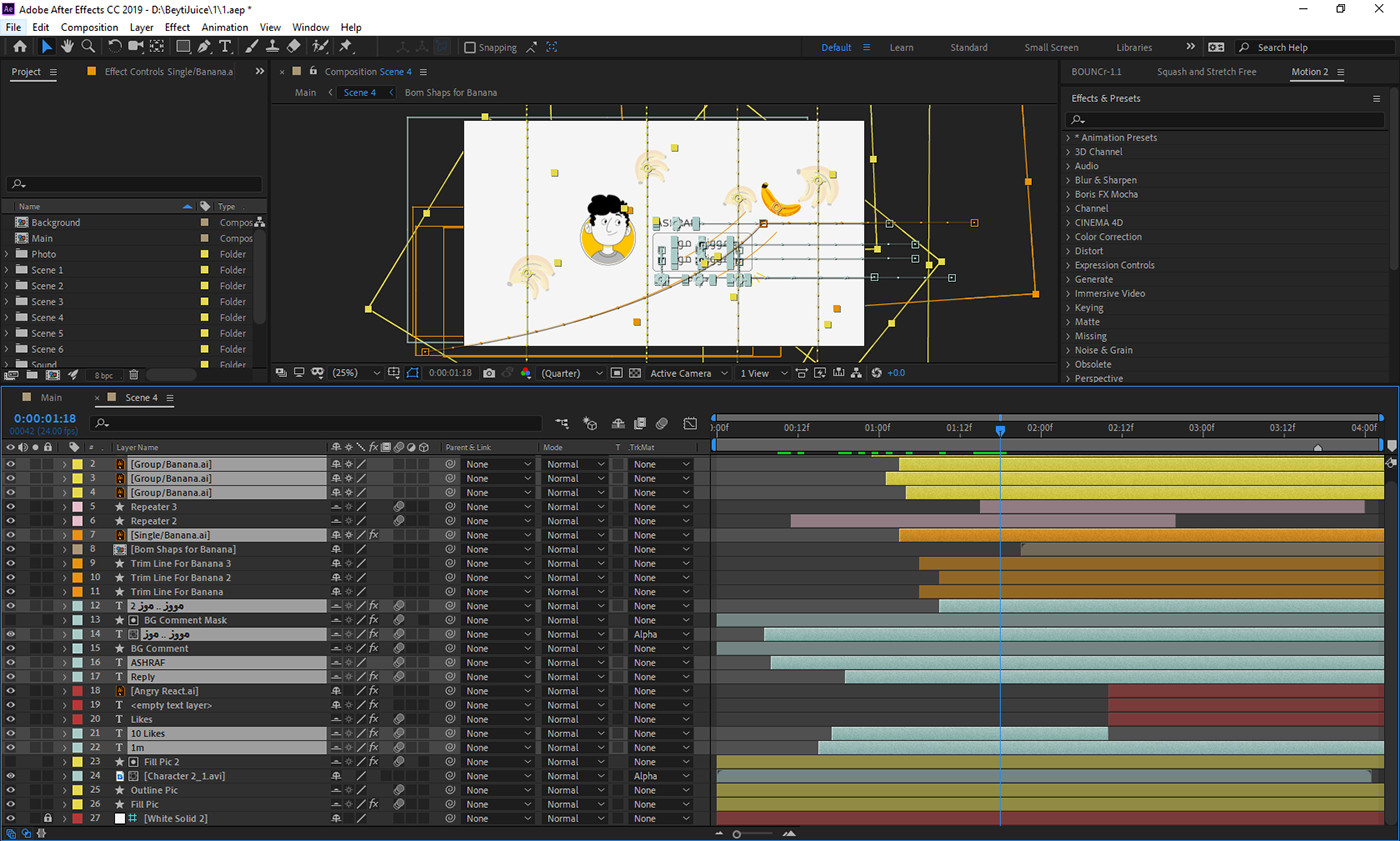Select the Pen tool
Image resolution: width=1400 pixels, height=841 pixels.
(204, 47)
